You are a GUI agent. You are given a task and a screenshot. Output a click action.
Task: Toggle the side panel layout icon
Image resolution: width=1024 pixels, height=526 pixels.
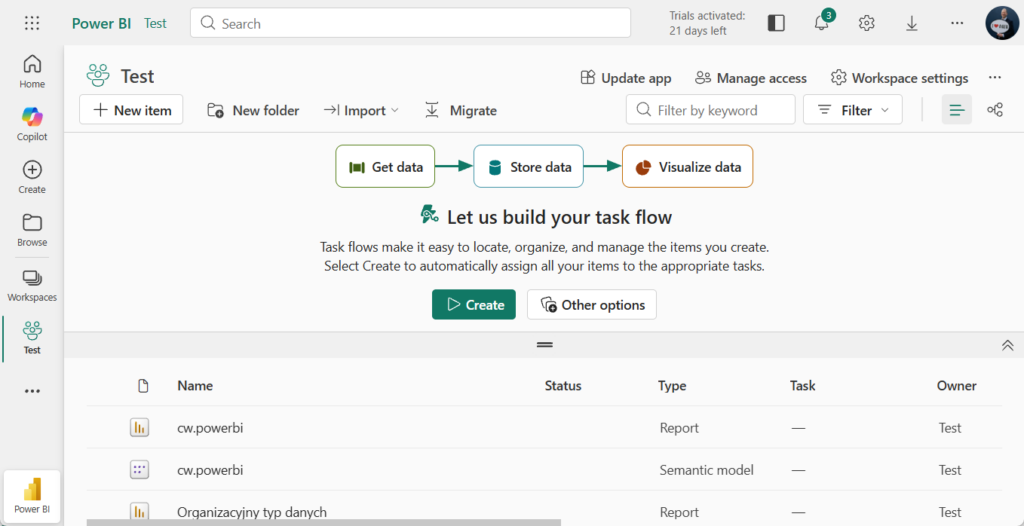[x=776, y=23]
